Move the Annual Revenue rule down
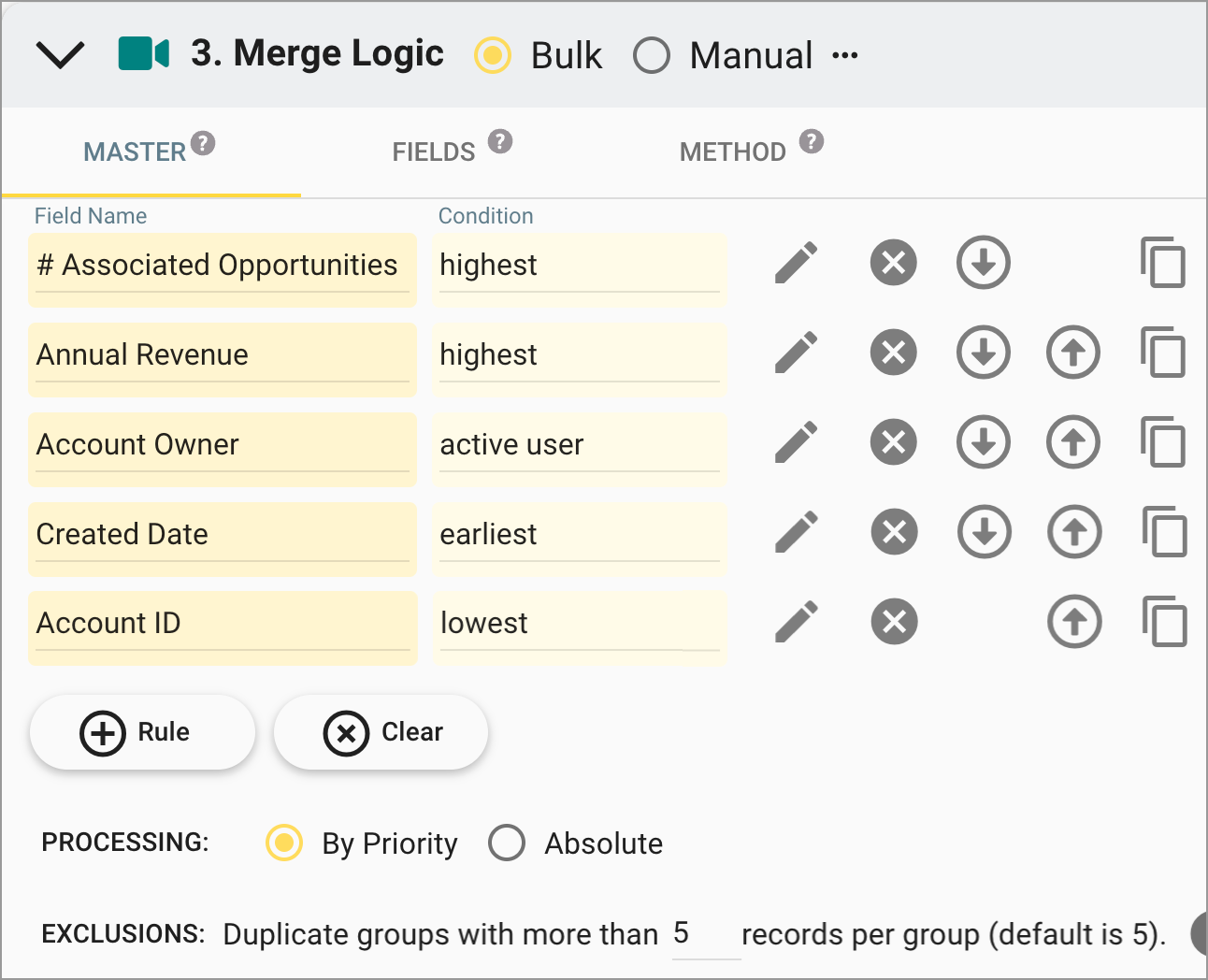Screen dimensions: 1208x980 (x=984, y=353)
